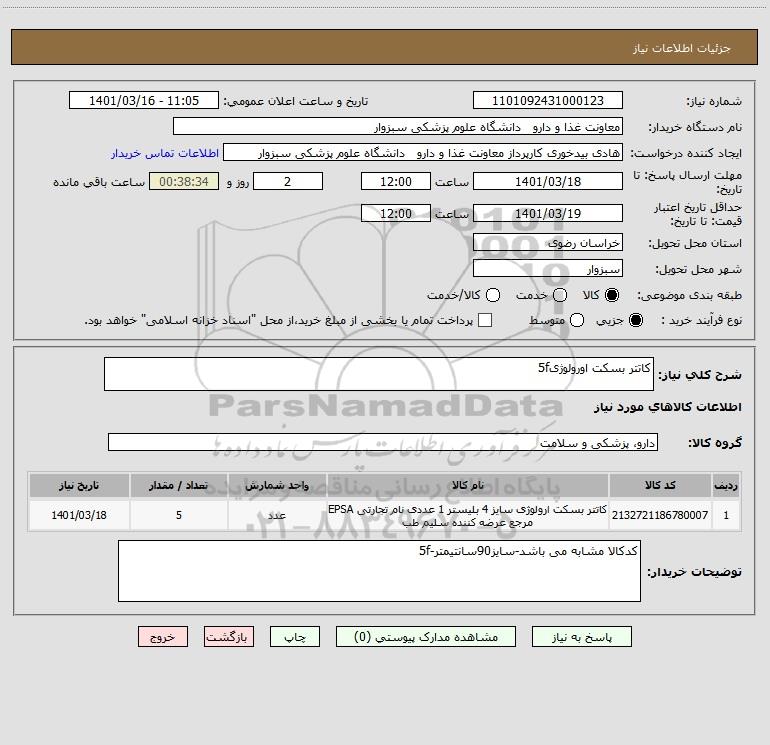This screenshot has height=745, width=770.
Task: Click the اطلاعات کالاهای مورد نیاز section heading
Action: pyautogui.click(x=668, y=407)
